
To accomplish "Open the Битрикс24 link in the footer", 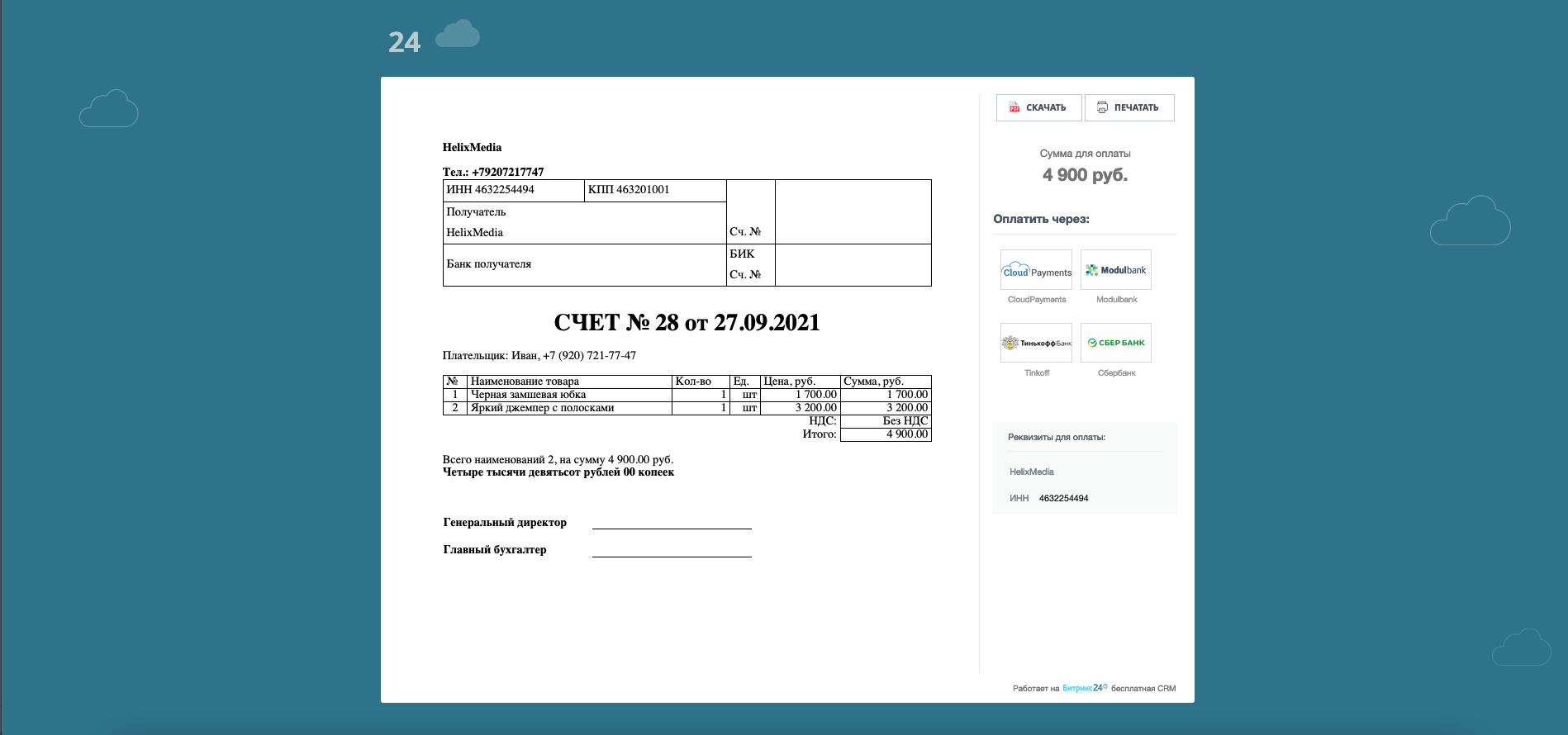I will [1084, 688].
